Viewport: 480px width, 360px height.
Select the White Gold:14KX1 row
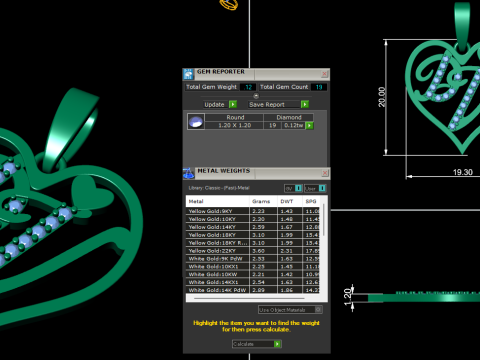click(x=252, y=282)
